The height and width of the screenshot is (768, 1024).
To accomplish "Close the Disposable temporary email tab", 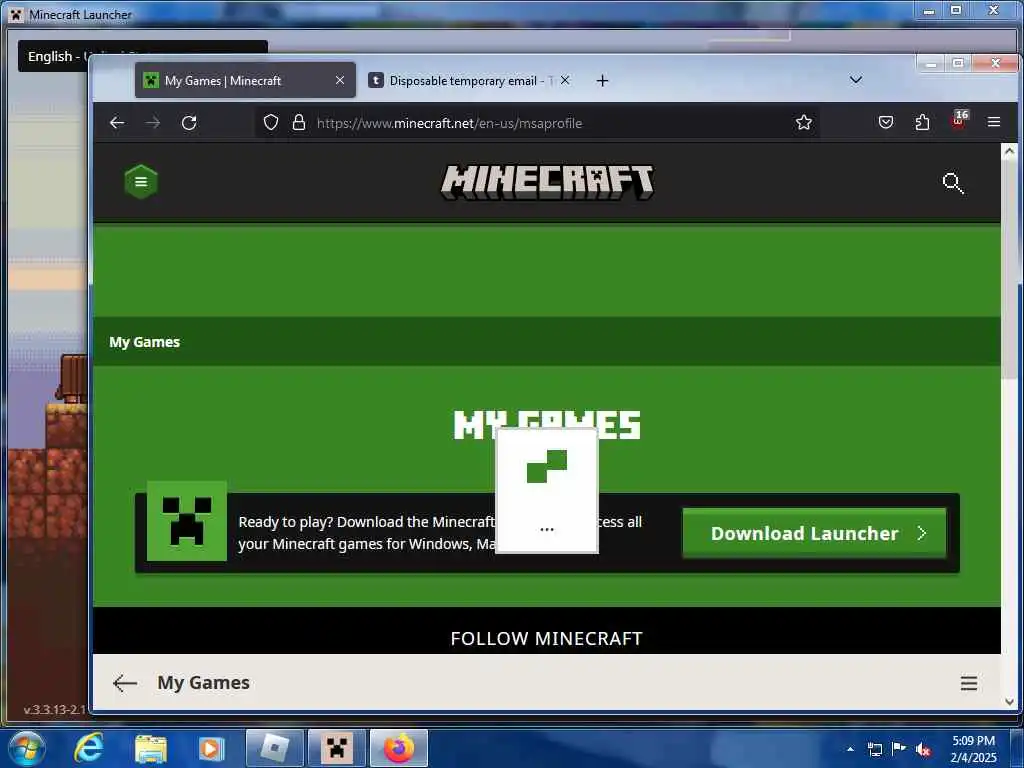I will tap(566, 80).
